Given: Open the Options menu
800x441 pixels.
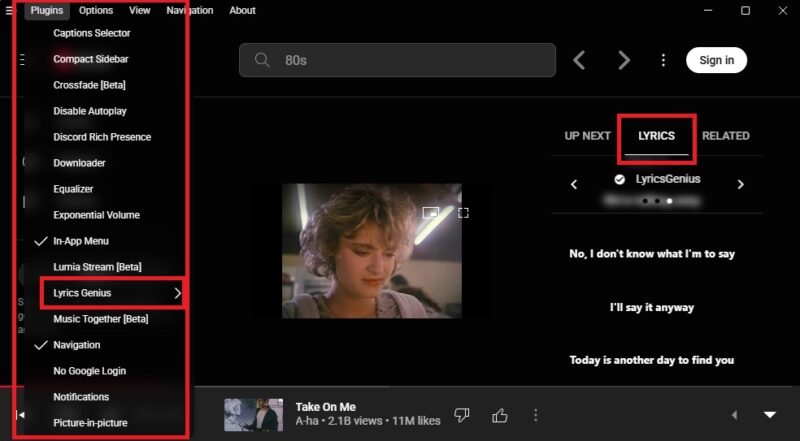Looking at the screenshot, I should coord(96,10).
